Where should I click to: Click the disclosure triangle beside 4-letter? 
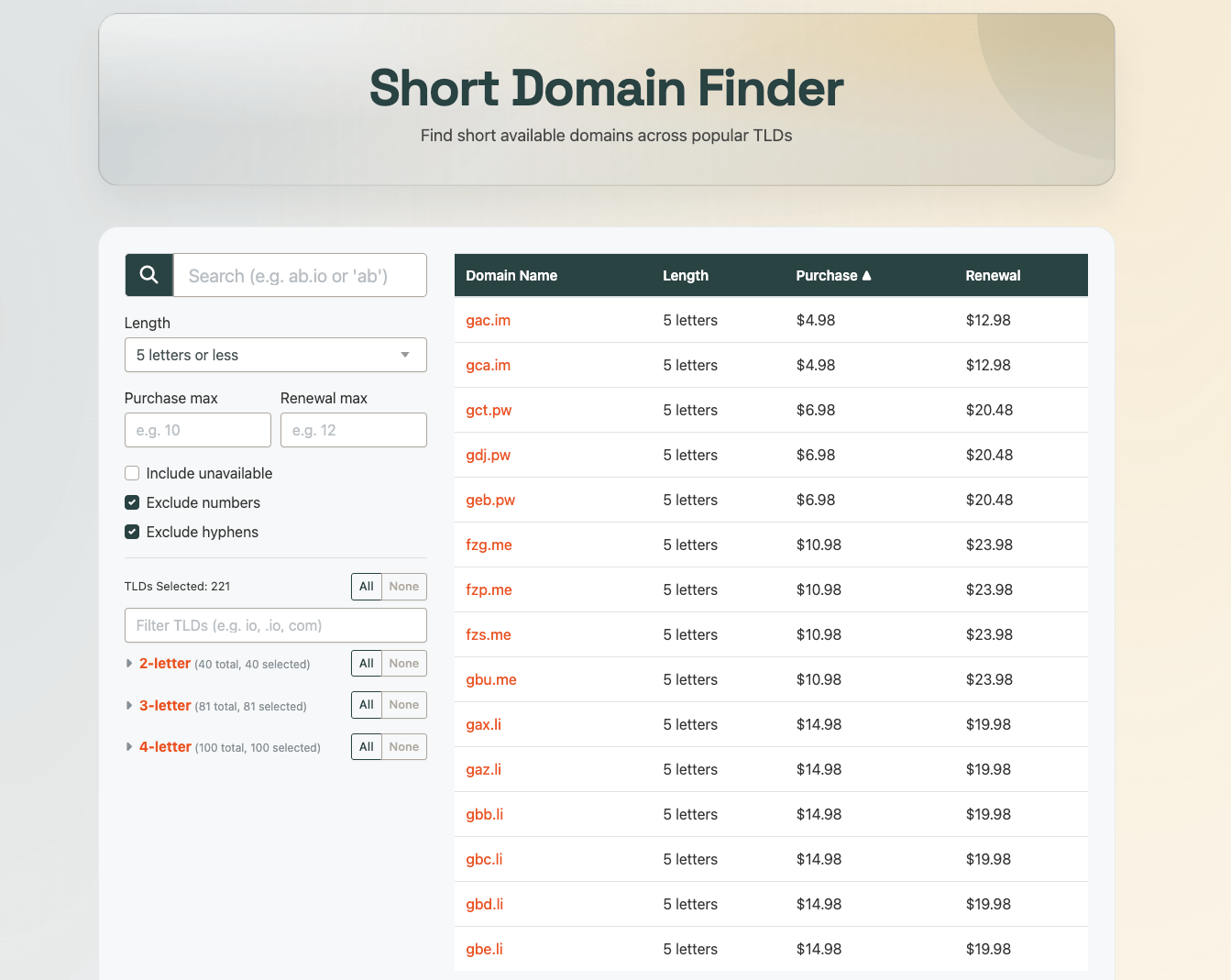pyautogui.click(x=129, y=746)
